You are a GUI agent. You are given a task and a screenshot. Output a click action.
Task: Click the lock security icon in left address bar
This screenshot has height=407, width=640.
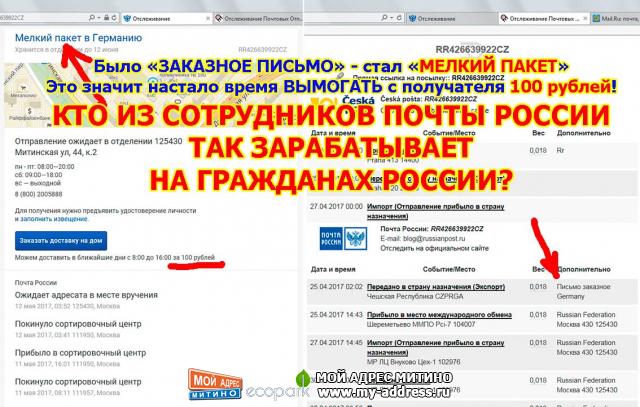coord(107,18)
